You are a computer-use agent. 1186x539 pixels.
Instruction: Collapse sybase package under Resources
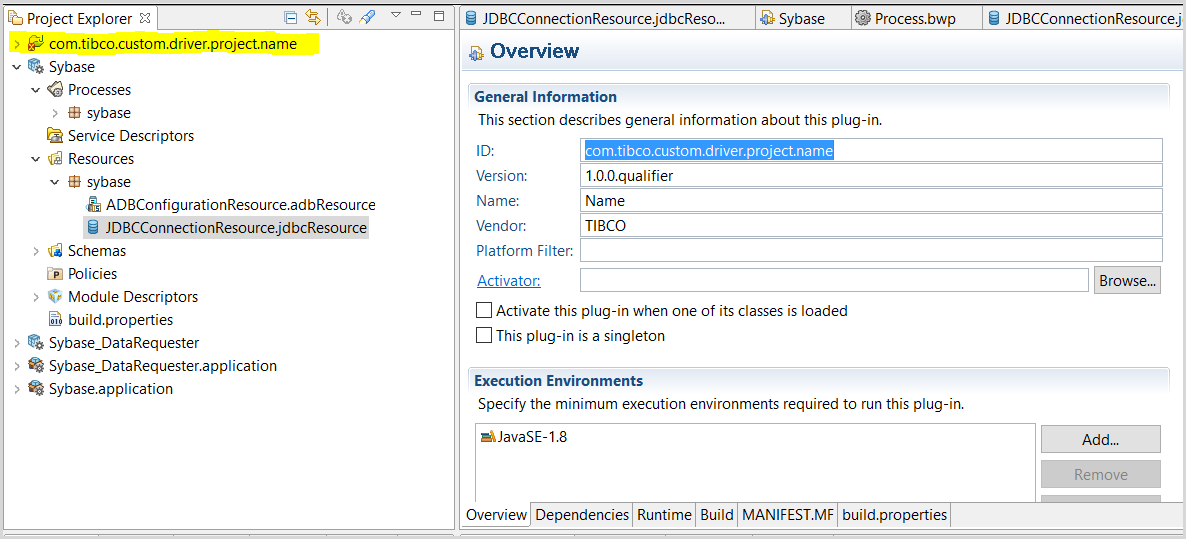coord(54,182)
